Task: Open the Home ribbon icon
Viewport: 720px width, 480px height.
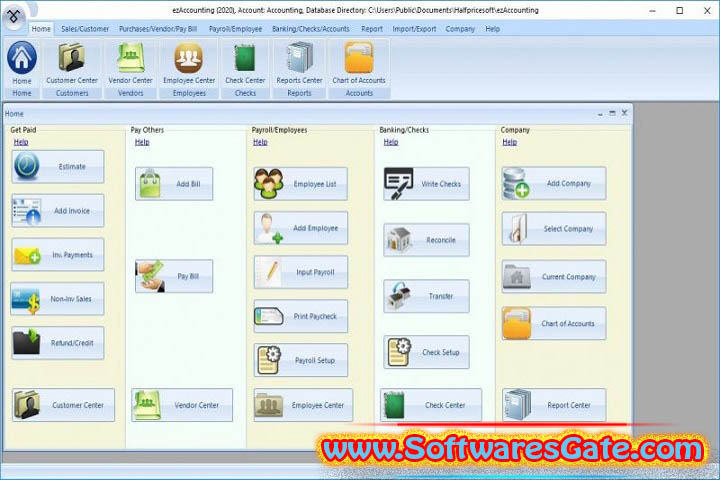Action: (22, 63)
